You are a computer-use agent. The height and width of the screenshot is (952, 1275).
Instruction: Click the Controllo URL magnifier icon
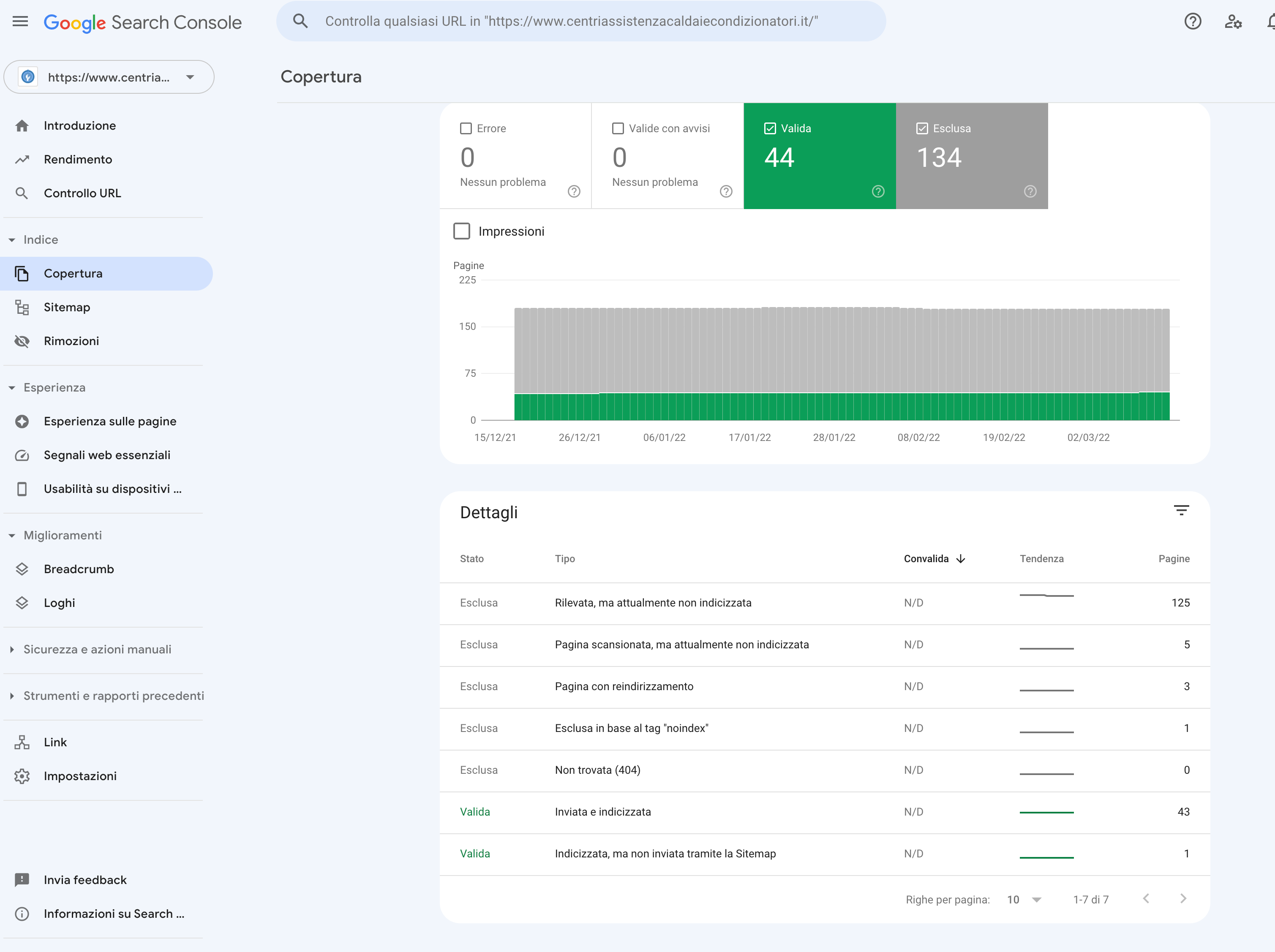click(x=22, y=193)
